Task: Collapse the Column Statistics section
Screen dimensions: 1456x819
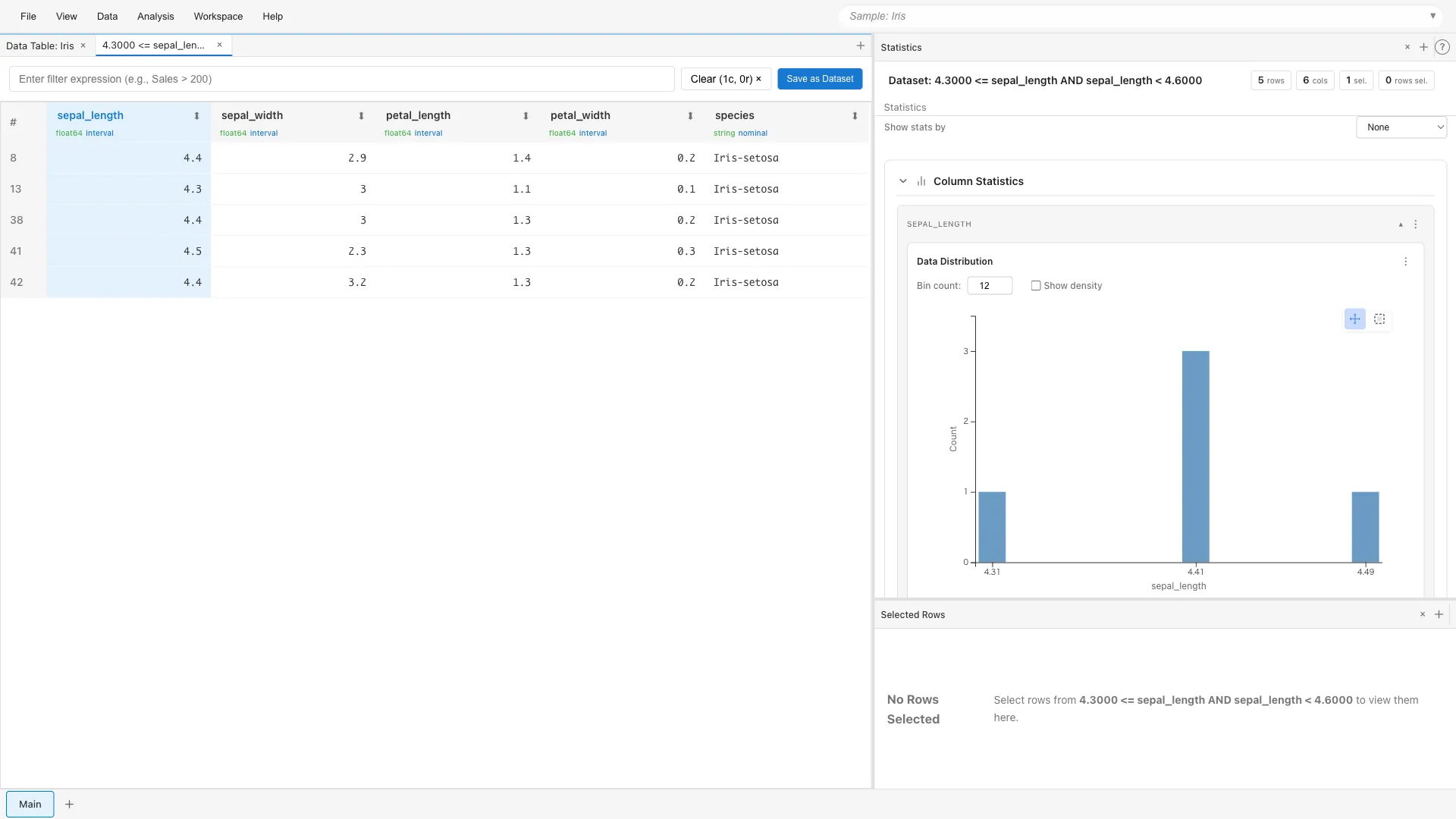Action: [x=902, y=181]
